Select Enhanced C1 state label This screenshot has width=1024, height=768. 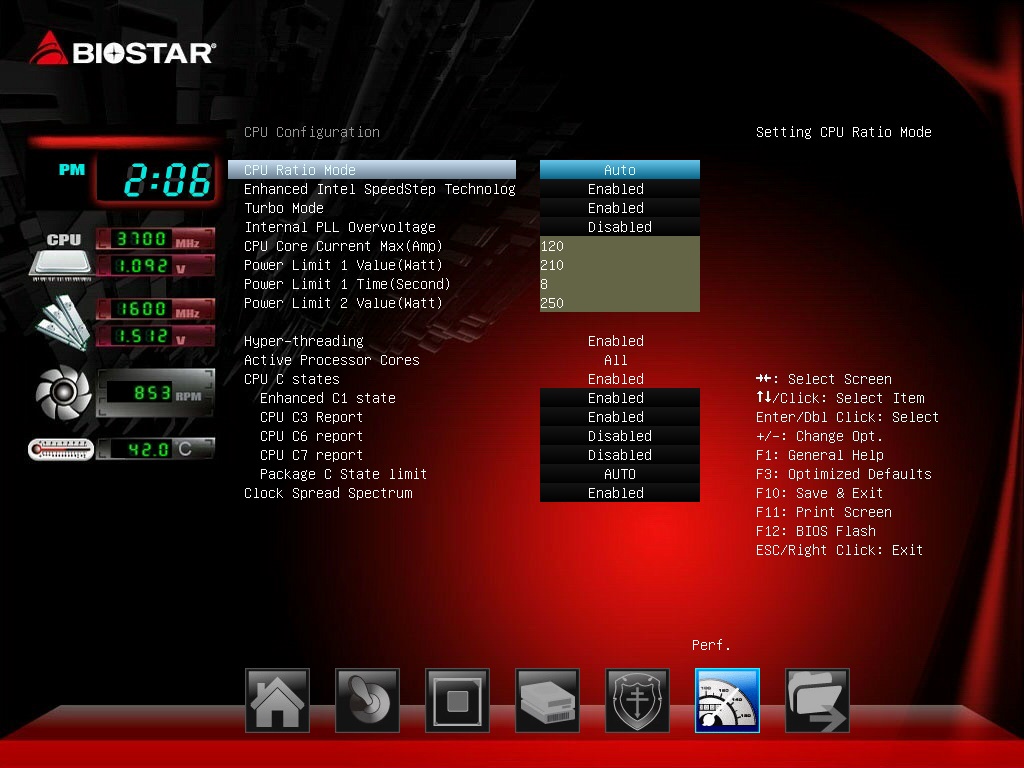pyautogui.click(x=328, y=398)
